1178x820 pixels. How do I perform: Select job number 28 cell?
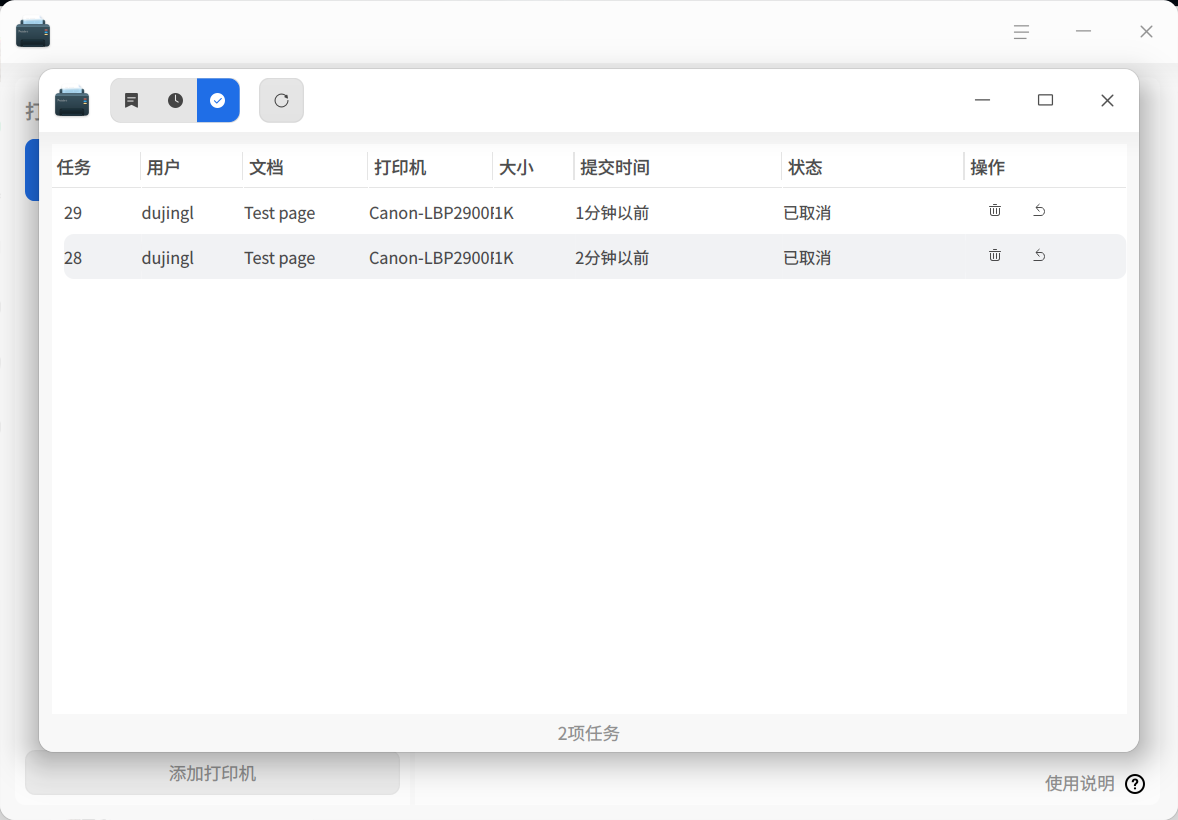pos(73,258)
